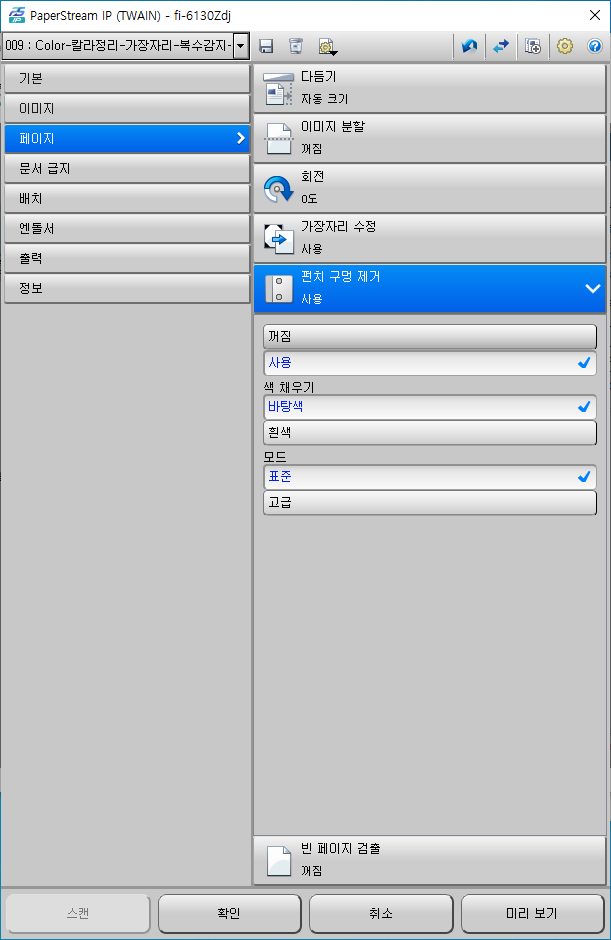The width and height of the screenshot is (611, 940).
Task: Expand the 회전 0도 setting
Action: pyautogui.click(x=429, y=189)
